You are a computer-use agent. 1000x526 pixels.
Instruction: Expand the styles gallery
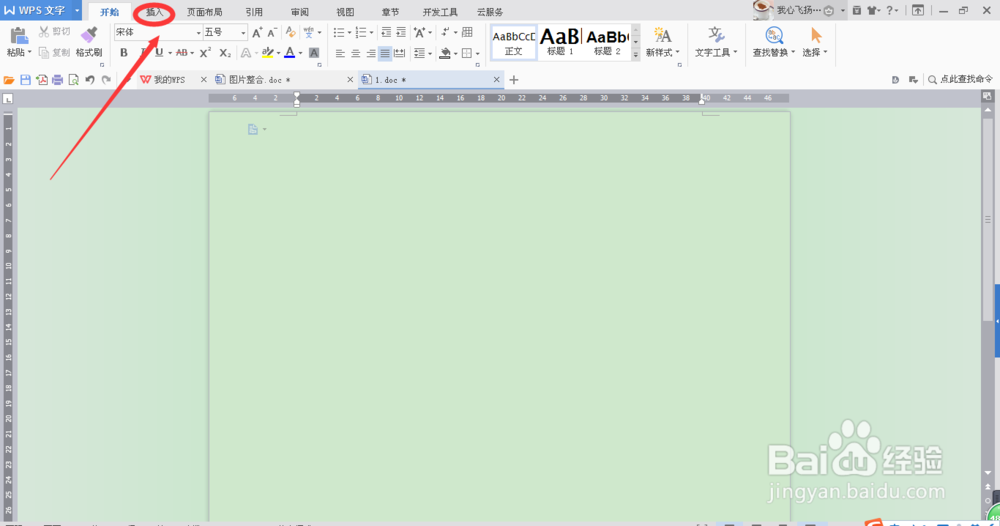pyautogui.click(x=636, y=56)
